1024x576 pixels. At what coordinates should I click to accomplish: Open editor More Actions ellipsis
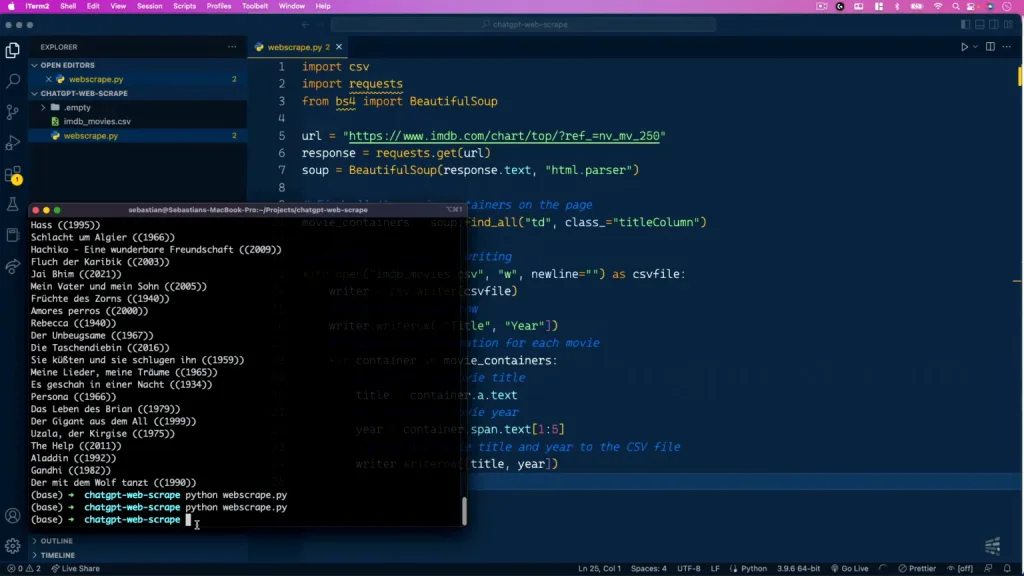[1007, 47]
